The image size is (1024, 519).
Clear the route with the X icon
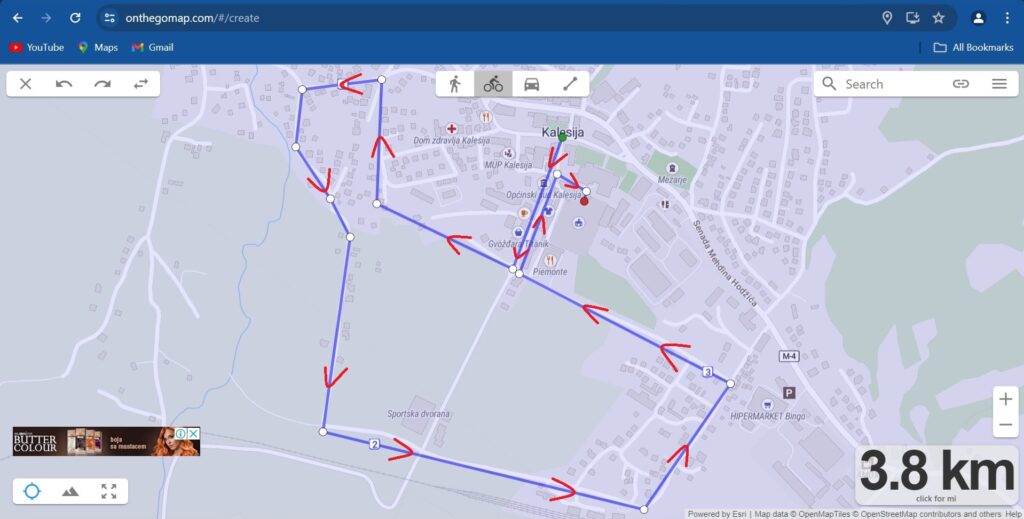pos(25,84)
